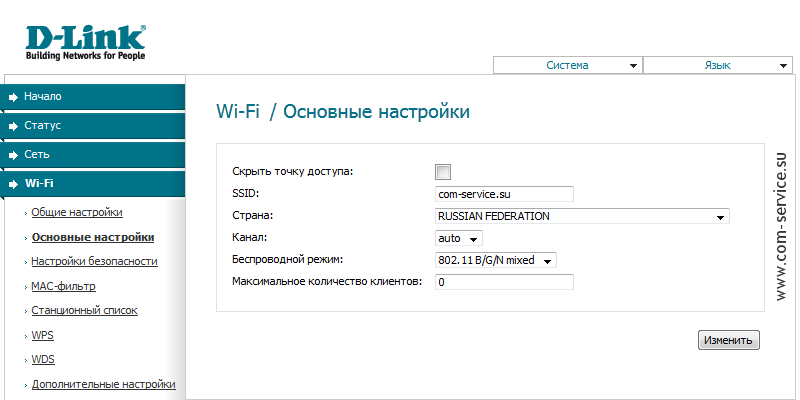Open the Канал channel dropdown
The width and height of the screenshot is (800, 400).
click(459, 238)
